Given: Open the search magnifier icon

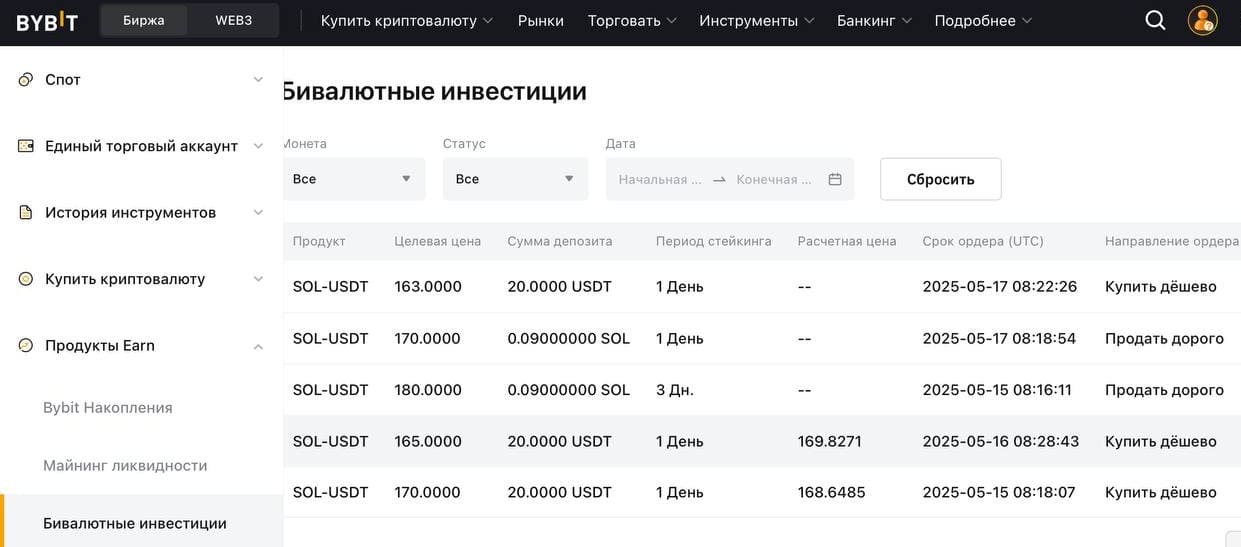Looking at the screenshot, I should point(1155,20).
